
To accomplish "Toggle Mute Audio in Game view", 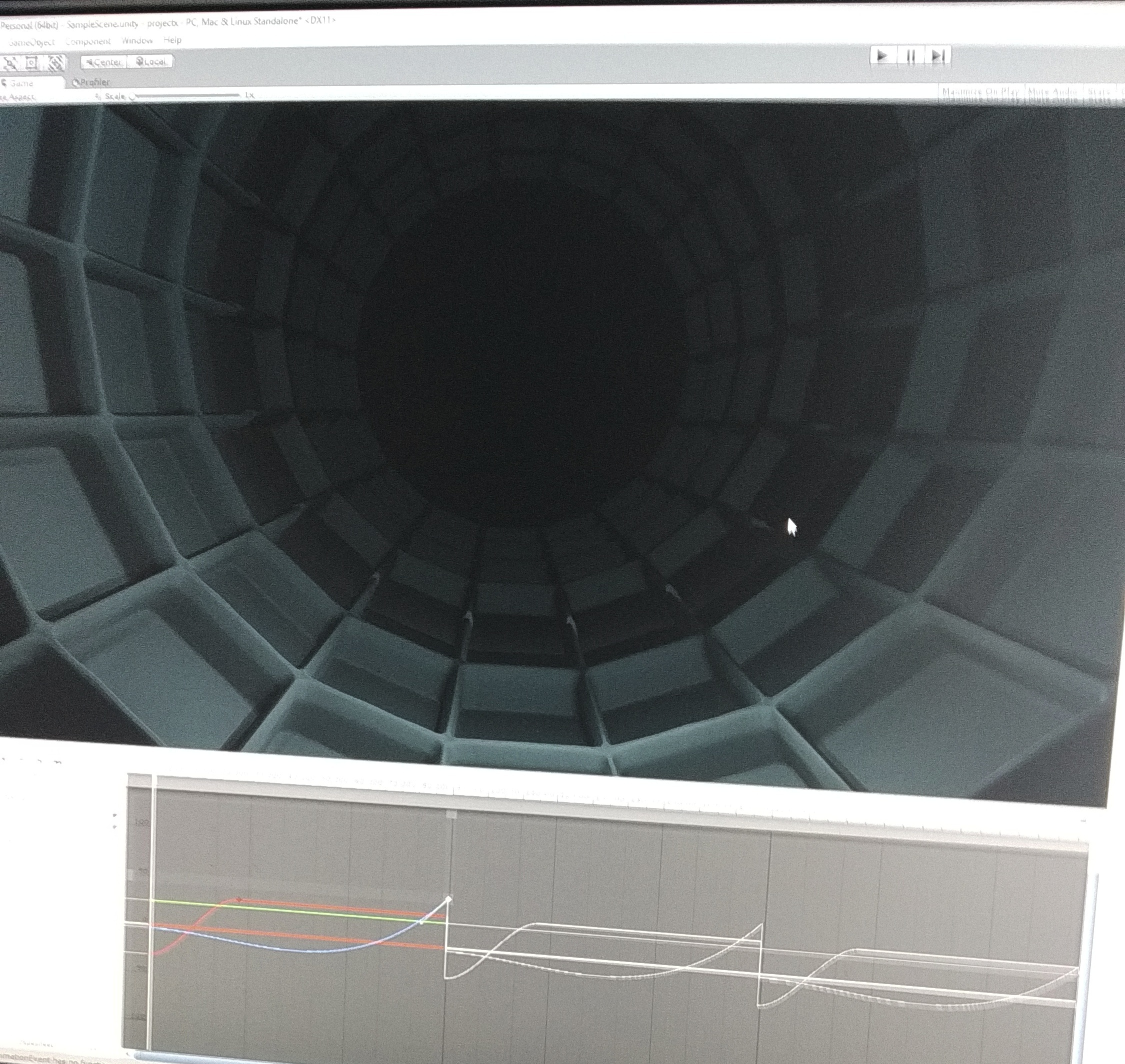I will click(x=1053, y=92).
